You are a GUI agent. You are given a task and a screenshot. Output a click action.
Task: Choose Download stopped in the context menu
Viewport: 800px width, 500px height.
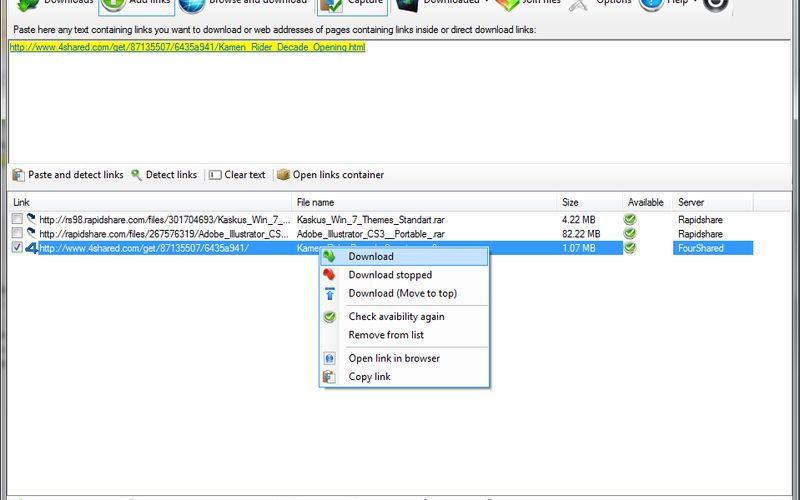(404, 275)
